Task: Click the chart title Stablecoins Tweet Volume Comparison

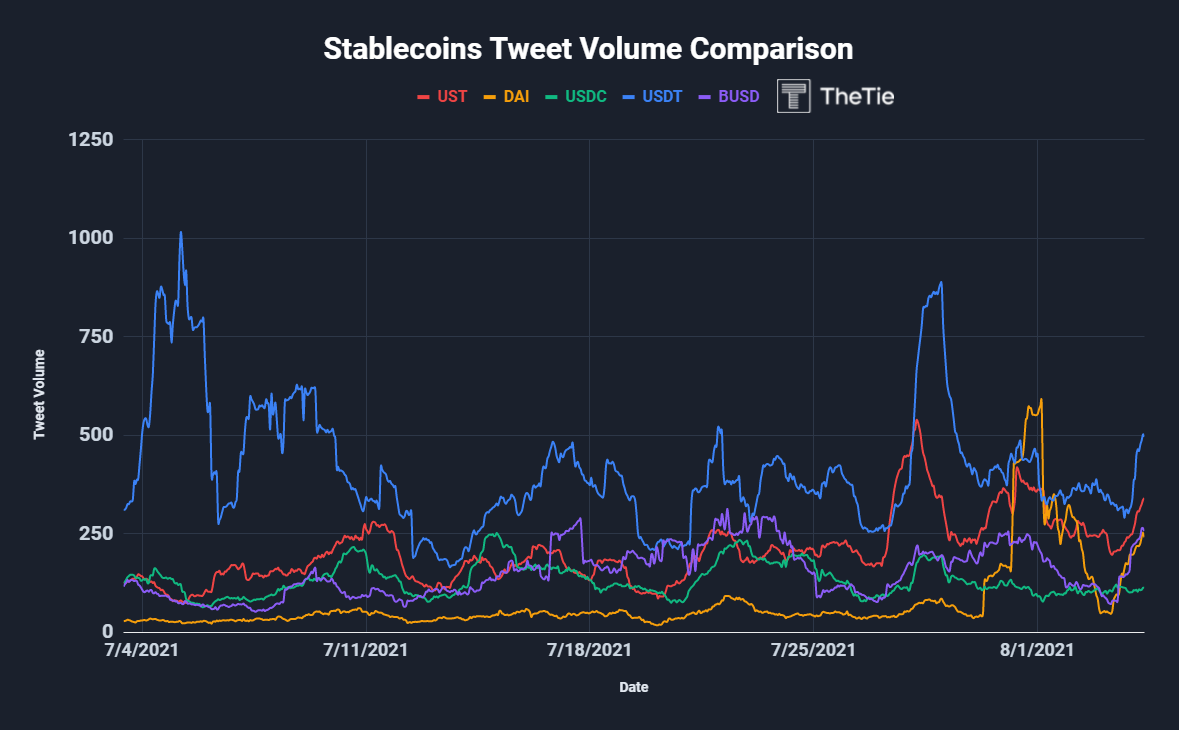Action: tap(588, 49)
